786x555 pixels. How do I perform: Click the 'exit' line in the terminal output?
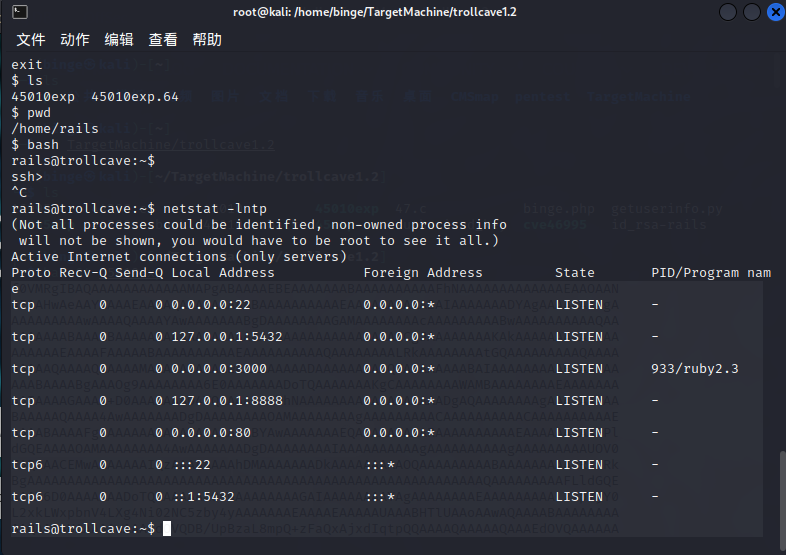(x=27, y=65)
